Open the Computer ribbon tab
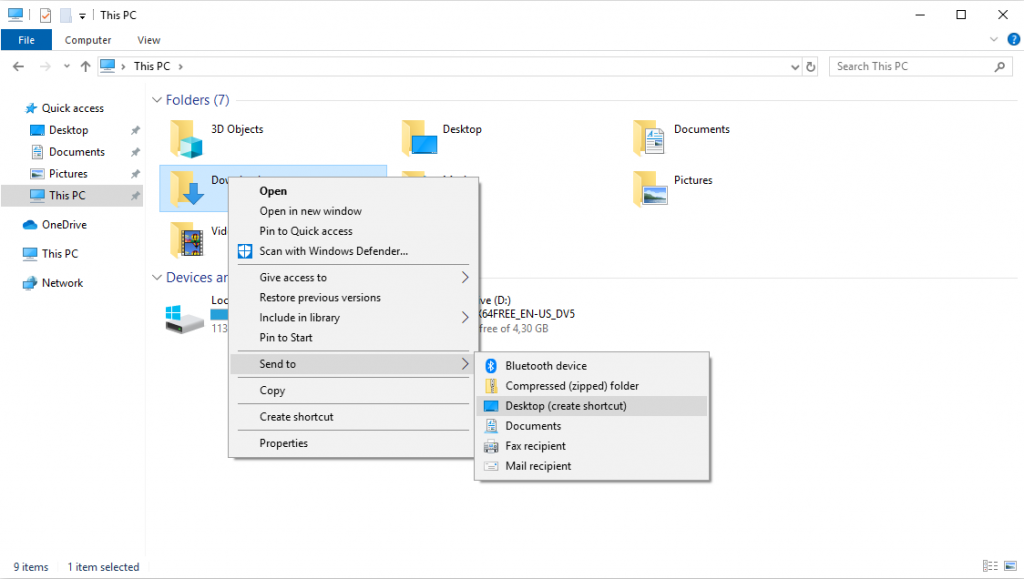This screenshot has height=579, width=1024. (88, 40)
